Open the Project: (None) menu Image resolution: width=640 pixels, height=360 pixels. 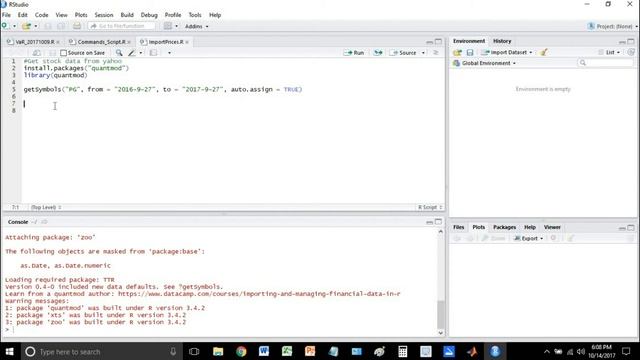point(612,26)
